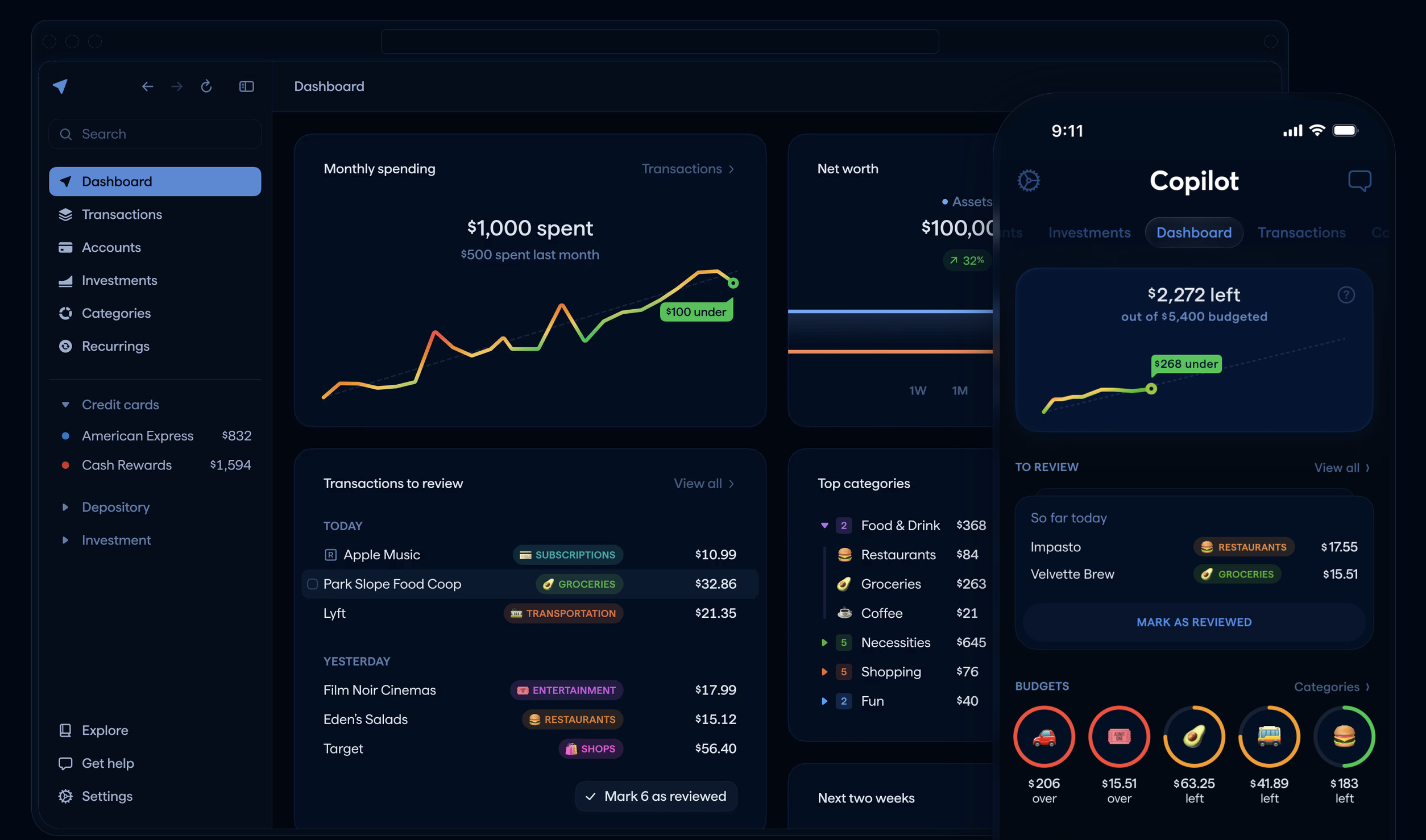Go back with the left arrow
Screen dimensions: 1426x840
[x=147, y=86]
